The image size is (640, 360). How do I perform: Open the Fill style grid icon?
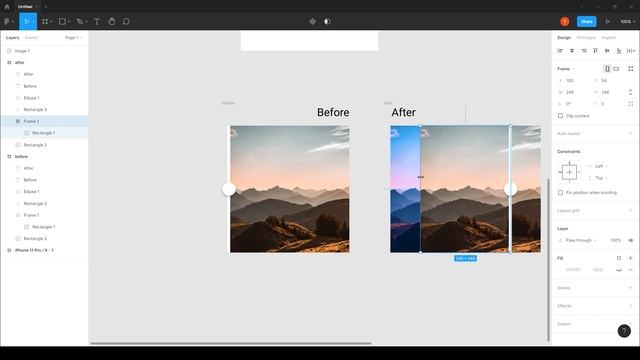[x=619, y=258]
